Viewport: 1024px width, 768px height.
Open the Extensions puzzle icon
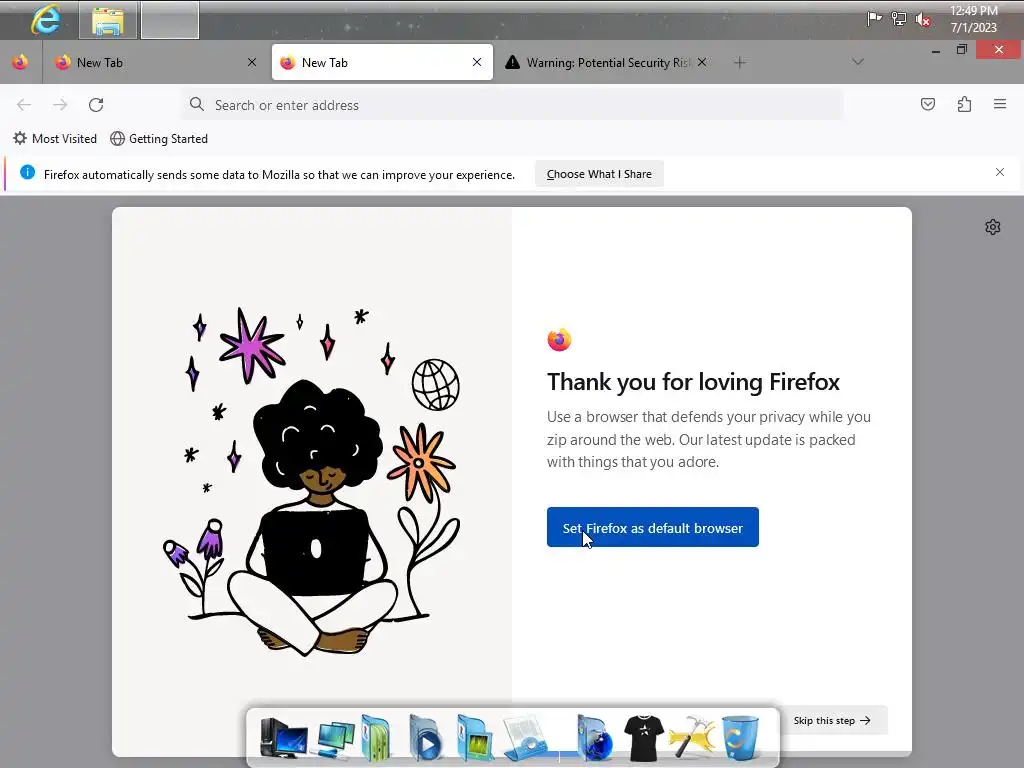(964, 104)
